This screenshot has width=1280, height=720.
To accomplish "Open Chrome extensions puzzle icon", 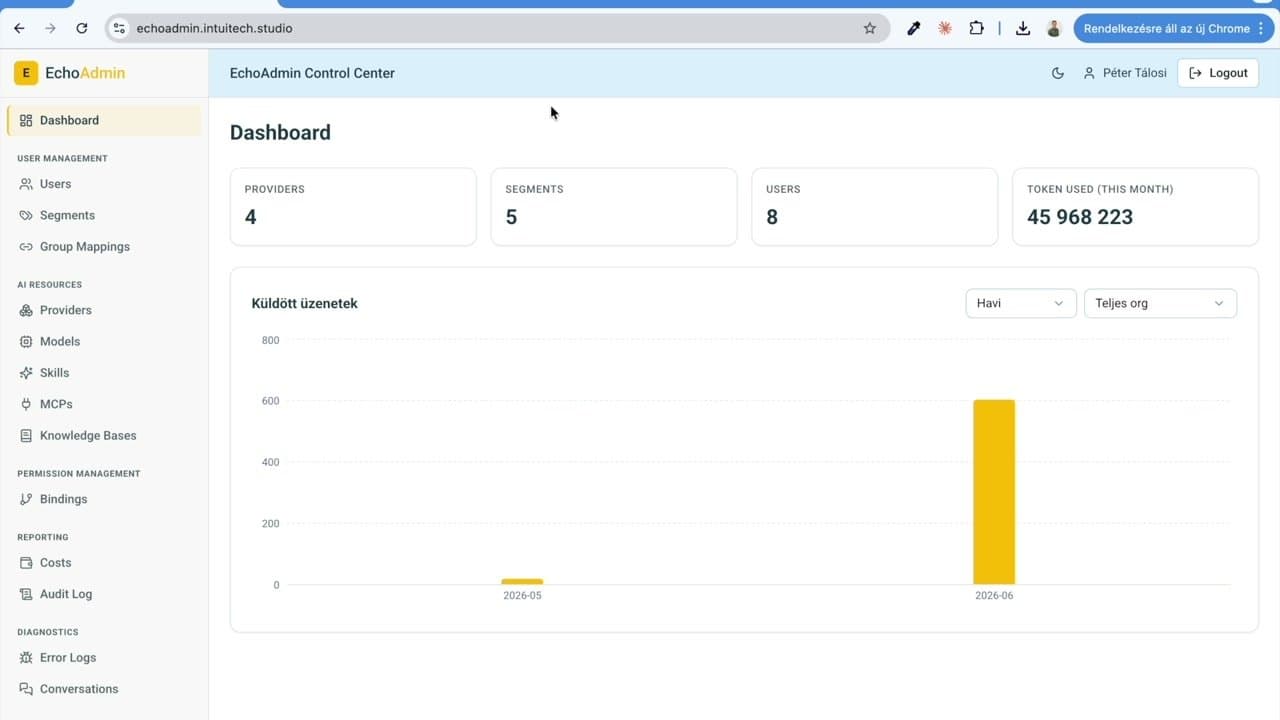I will [976, 28].
